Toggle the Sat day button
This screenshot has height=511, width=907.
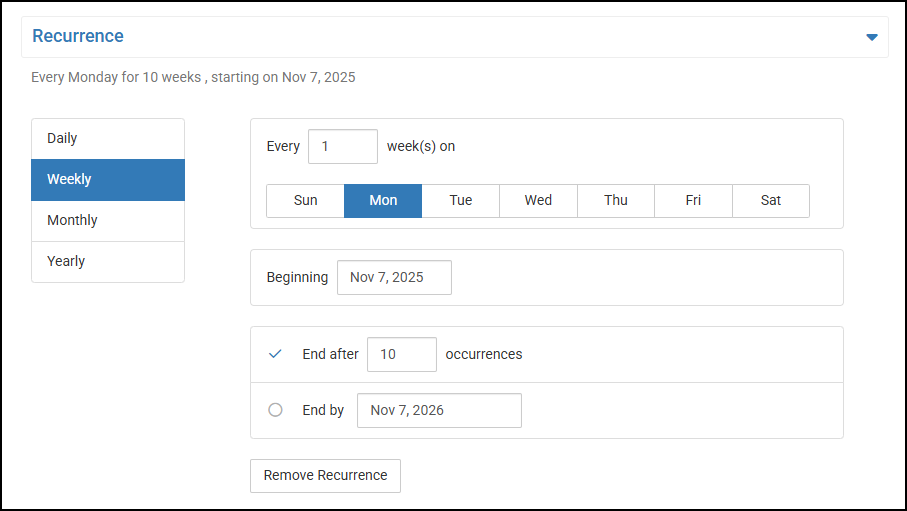click(771, 201)
